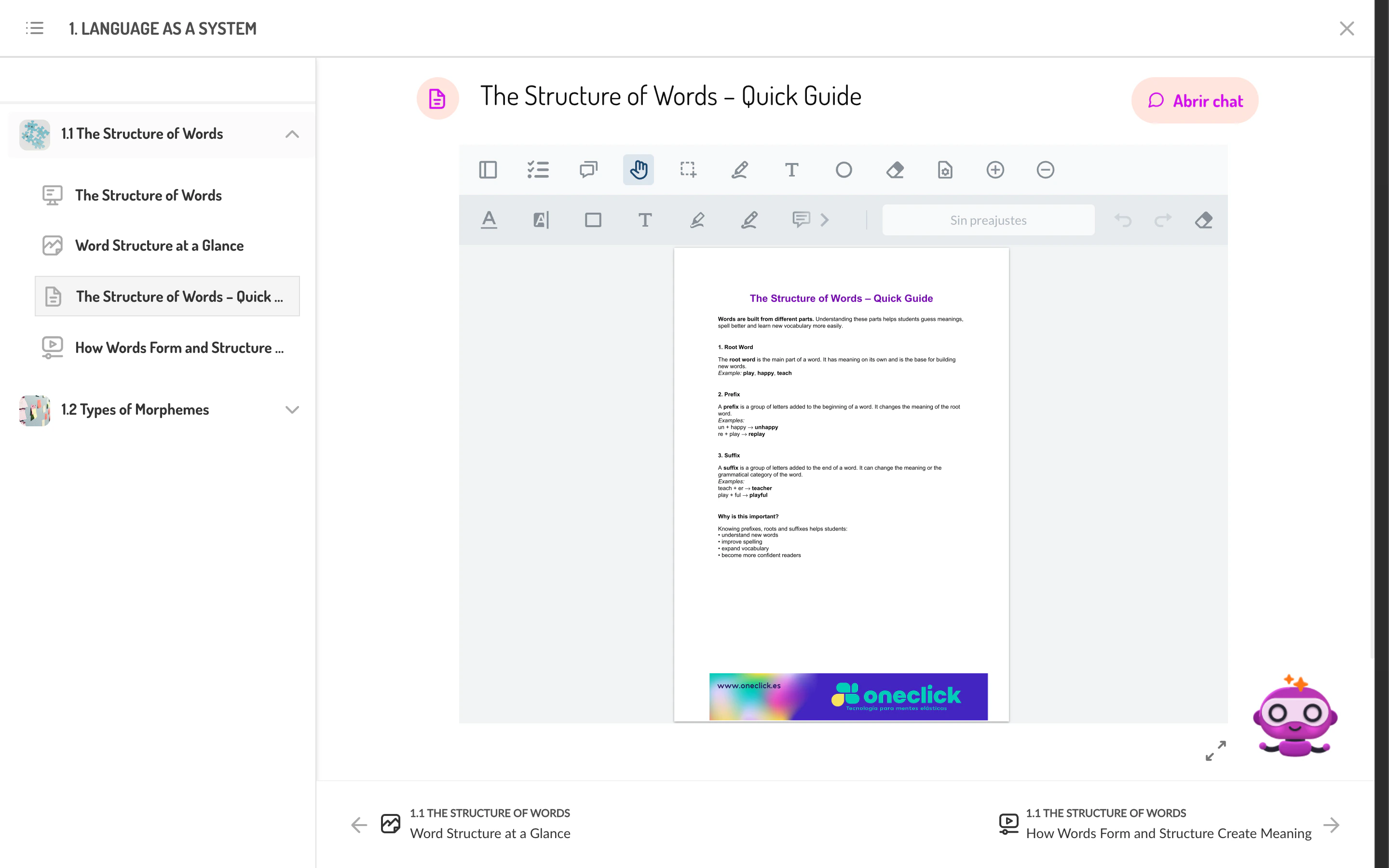
Task: Zoom in on the document
Action: click(995, 170)
